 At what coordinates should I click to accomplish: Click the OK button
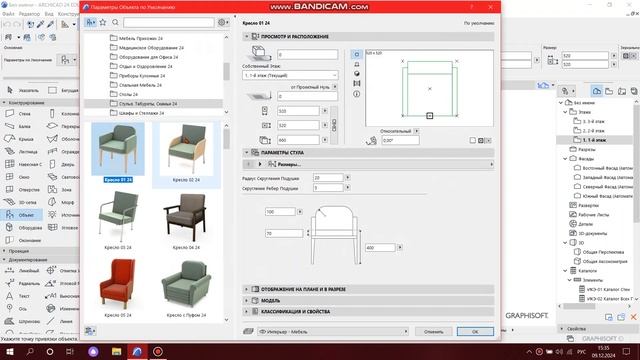(475, 331)
